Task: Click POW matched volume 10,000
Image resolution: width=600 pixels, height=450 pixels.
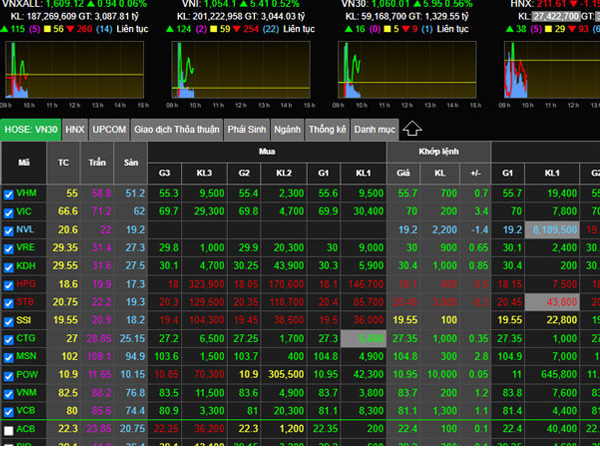Action: [x=442, y=374]
